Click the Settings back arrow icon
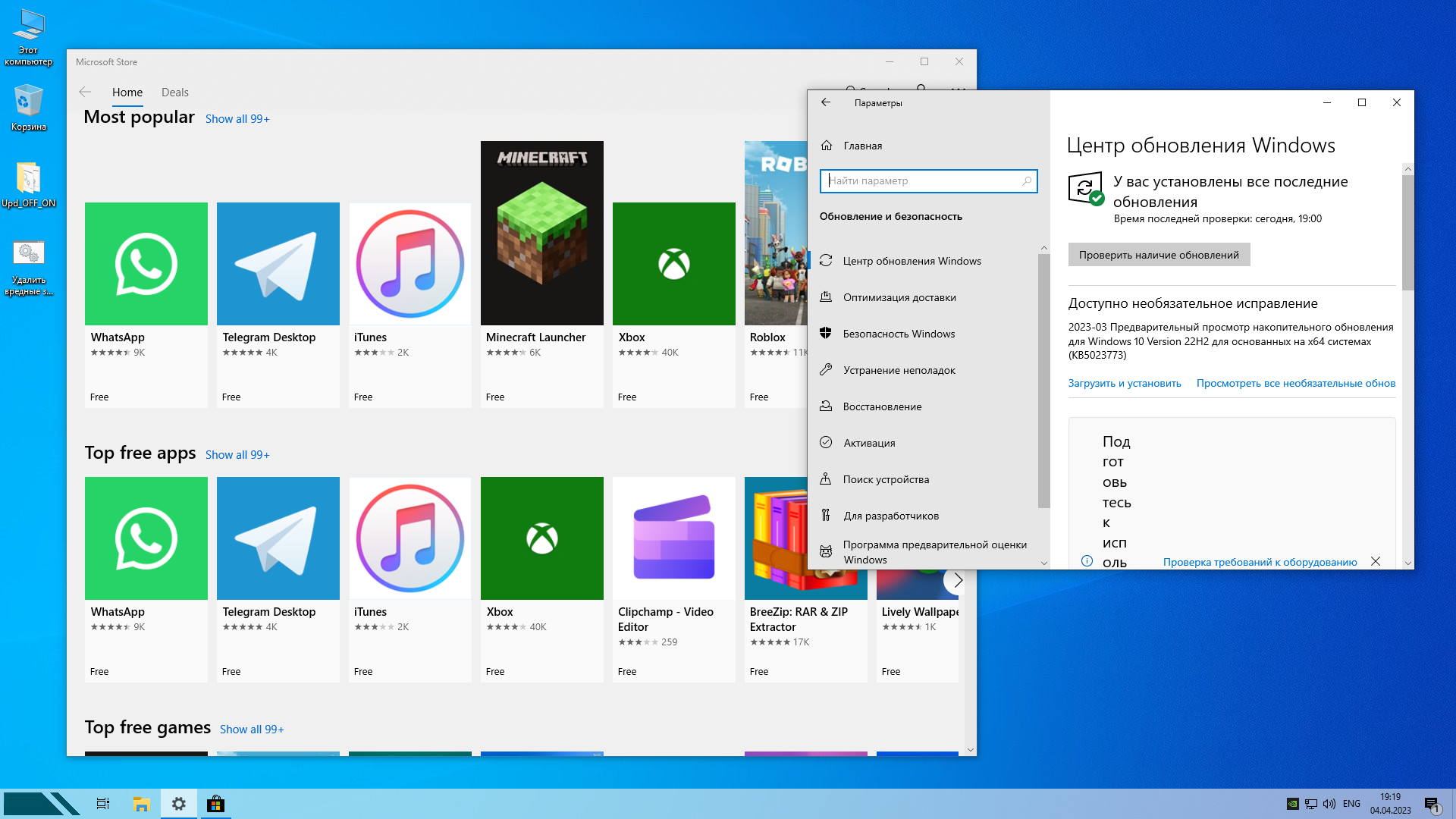The width and height of the screenshot is (1456, 819). click(826, 102)
